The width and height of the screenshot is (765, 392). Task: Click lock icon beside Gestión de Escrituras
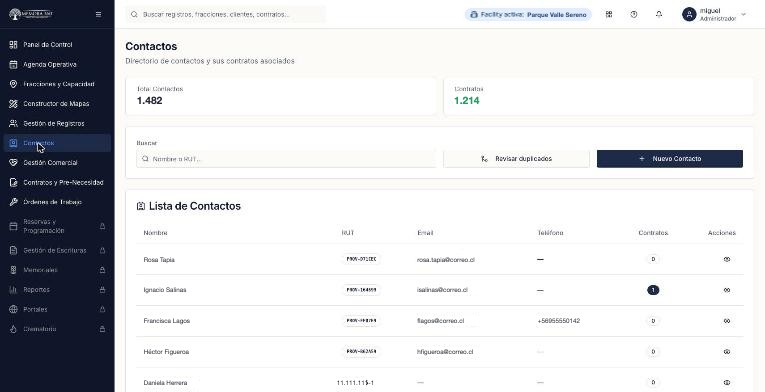102,250
